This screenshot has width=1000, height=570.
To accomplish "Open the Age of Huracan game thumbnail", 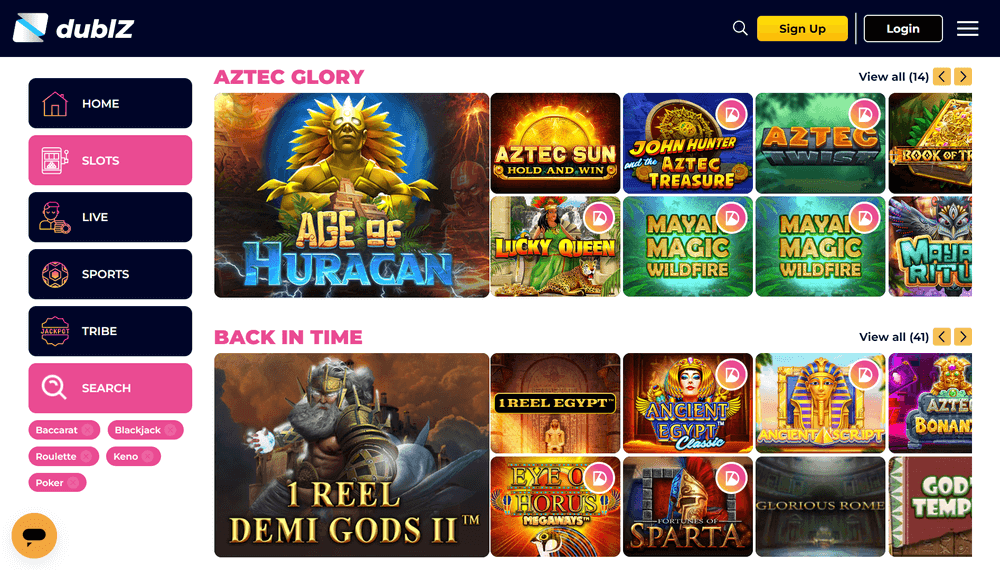I will click(x=351, y=195).
